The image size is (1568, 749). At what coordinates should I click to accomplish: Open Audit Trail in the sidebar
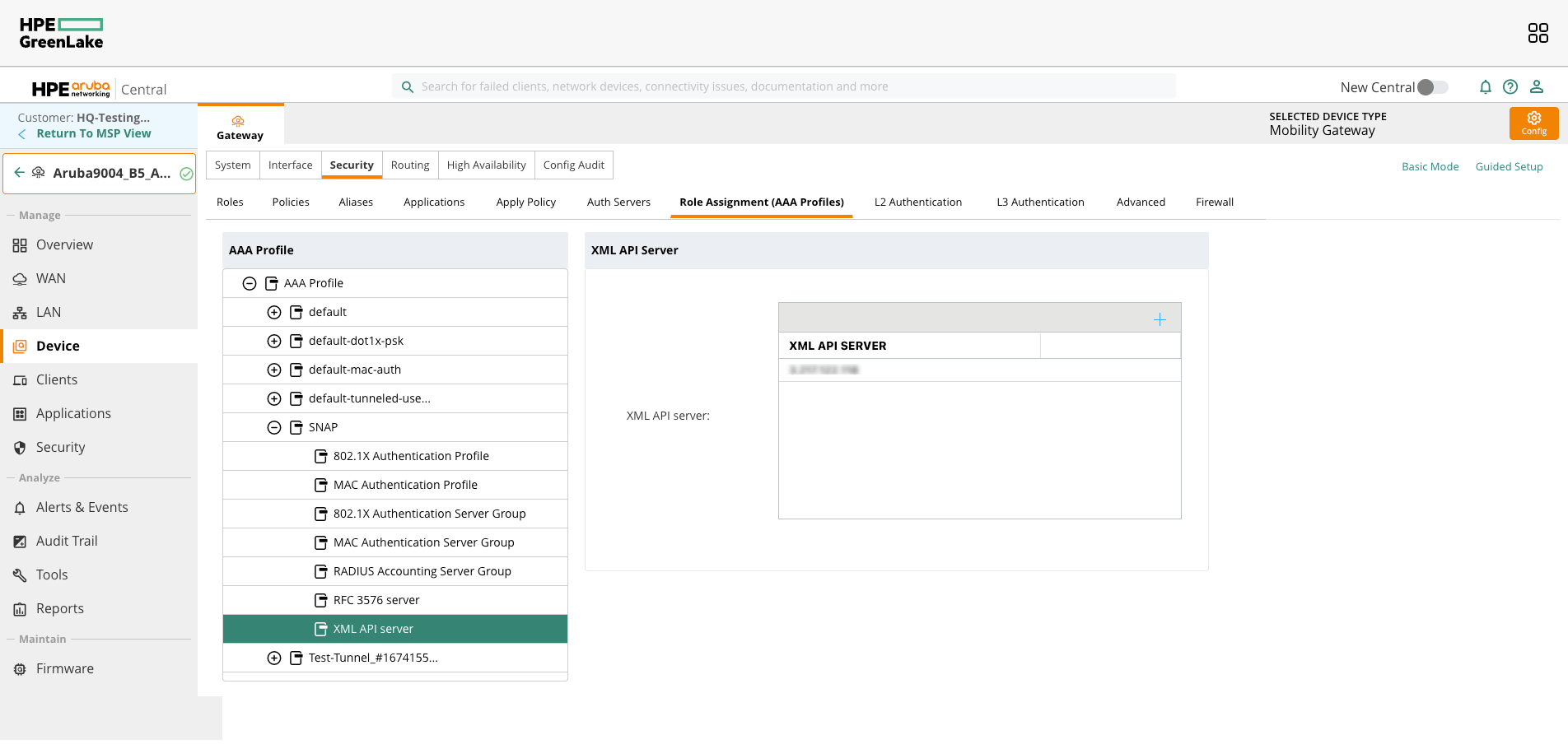click(x=67, y=541)
